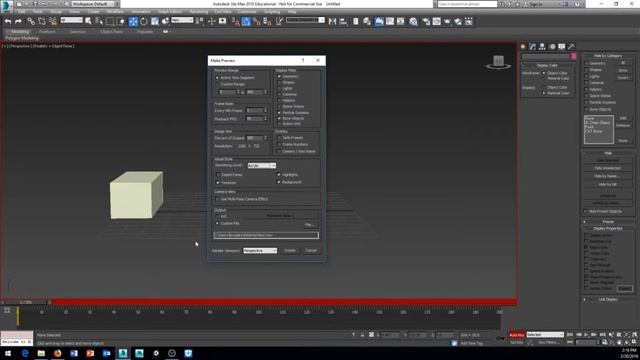
Task: Toggle the Window/Crossing selection icon
Action: (x=120, y=21)
